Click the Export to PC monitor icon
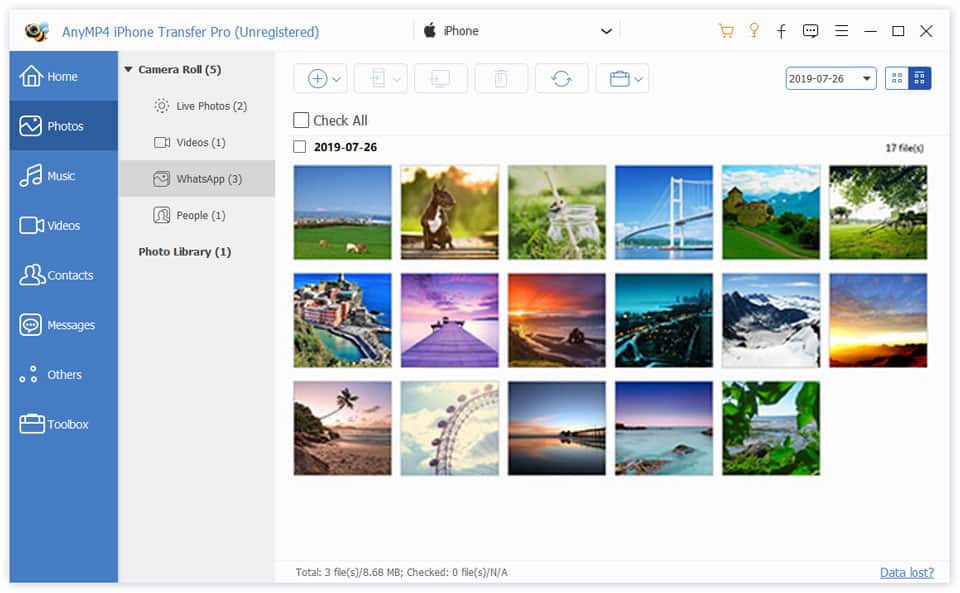 440,79
